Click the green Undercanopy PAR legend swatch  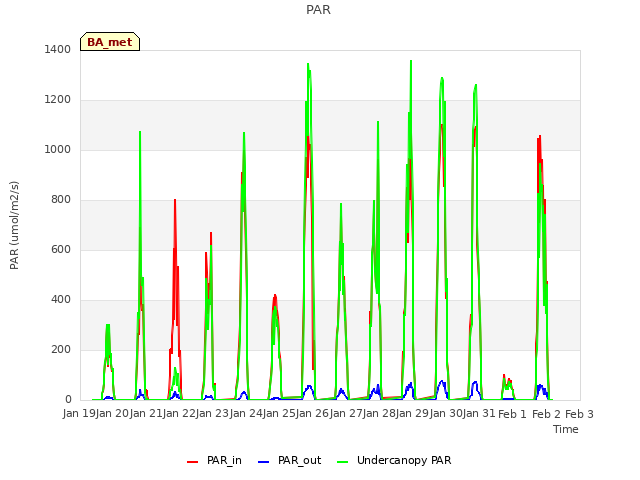[x=343, y=461]
